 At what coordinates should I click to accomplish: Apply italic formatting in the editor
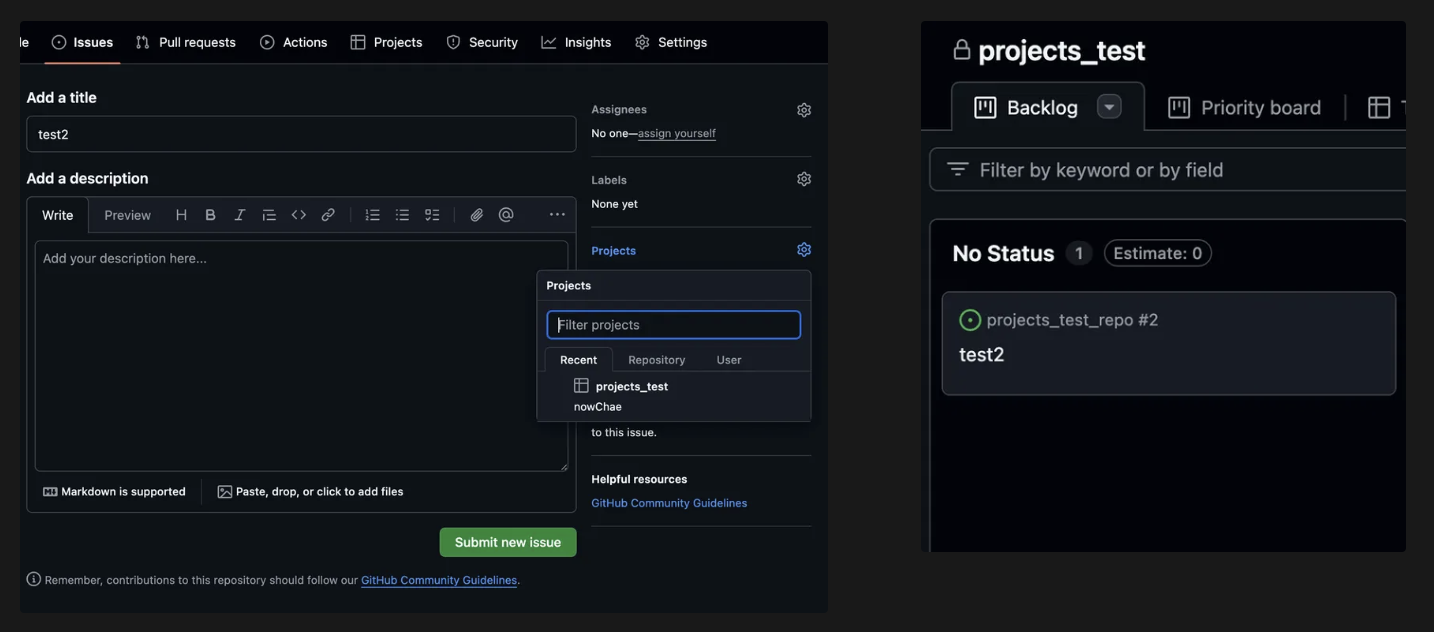pyautogui.click(x=240, y=215)
